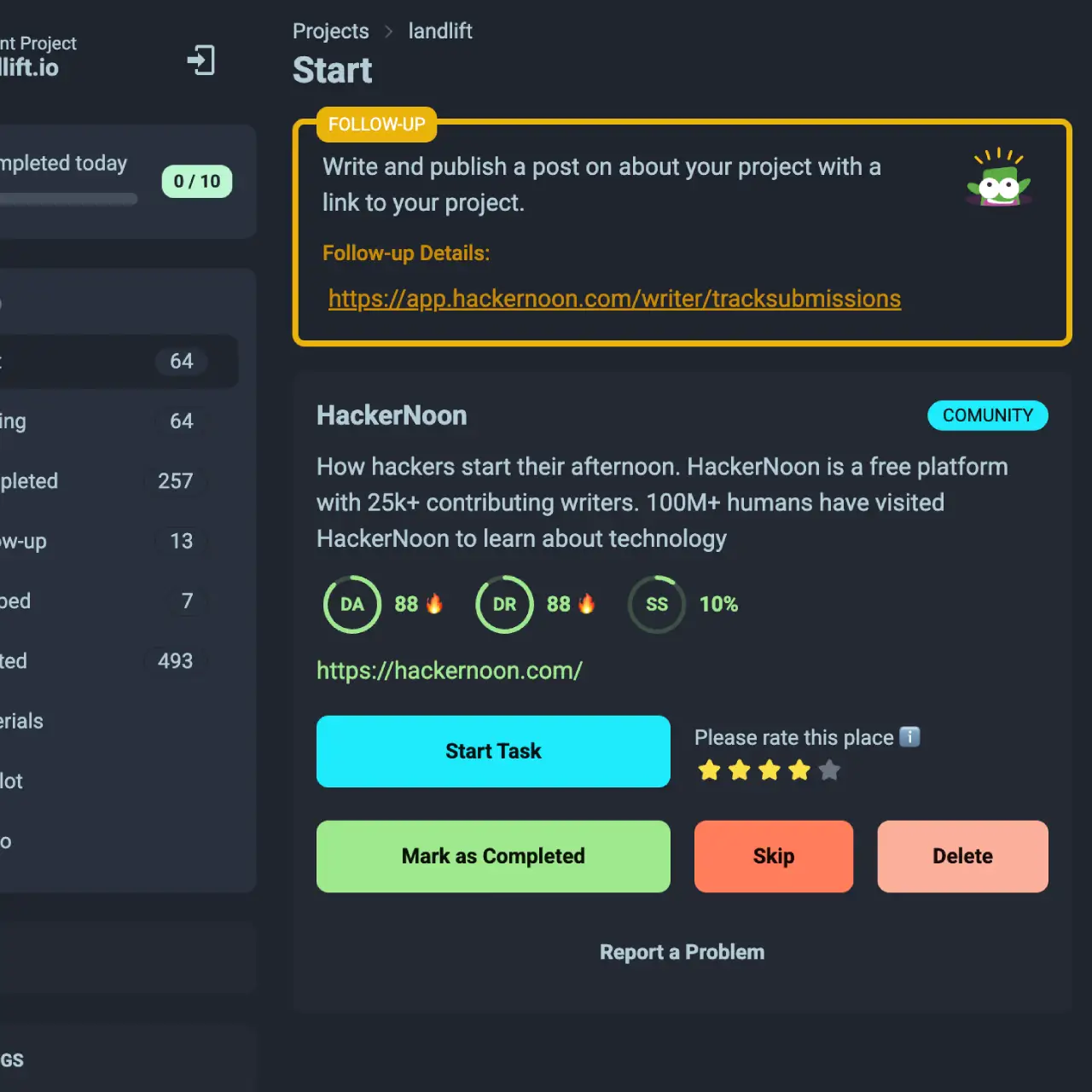1092x1092 pixels.
Task: Give HackerNoon a one-star rating
Action: tap(709, 770)
